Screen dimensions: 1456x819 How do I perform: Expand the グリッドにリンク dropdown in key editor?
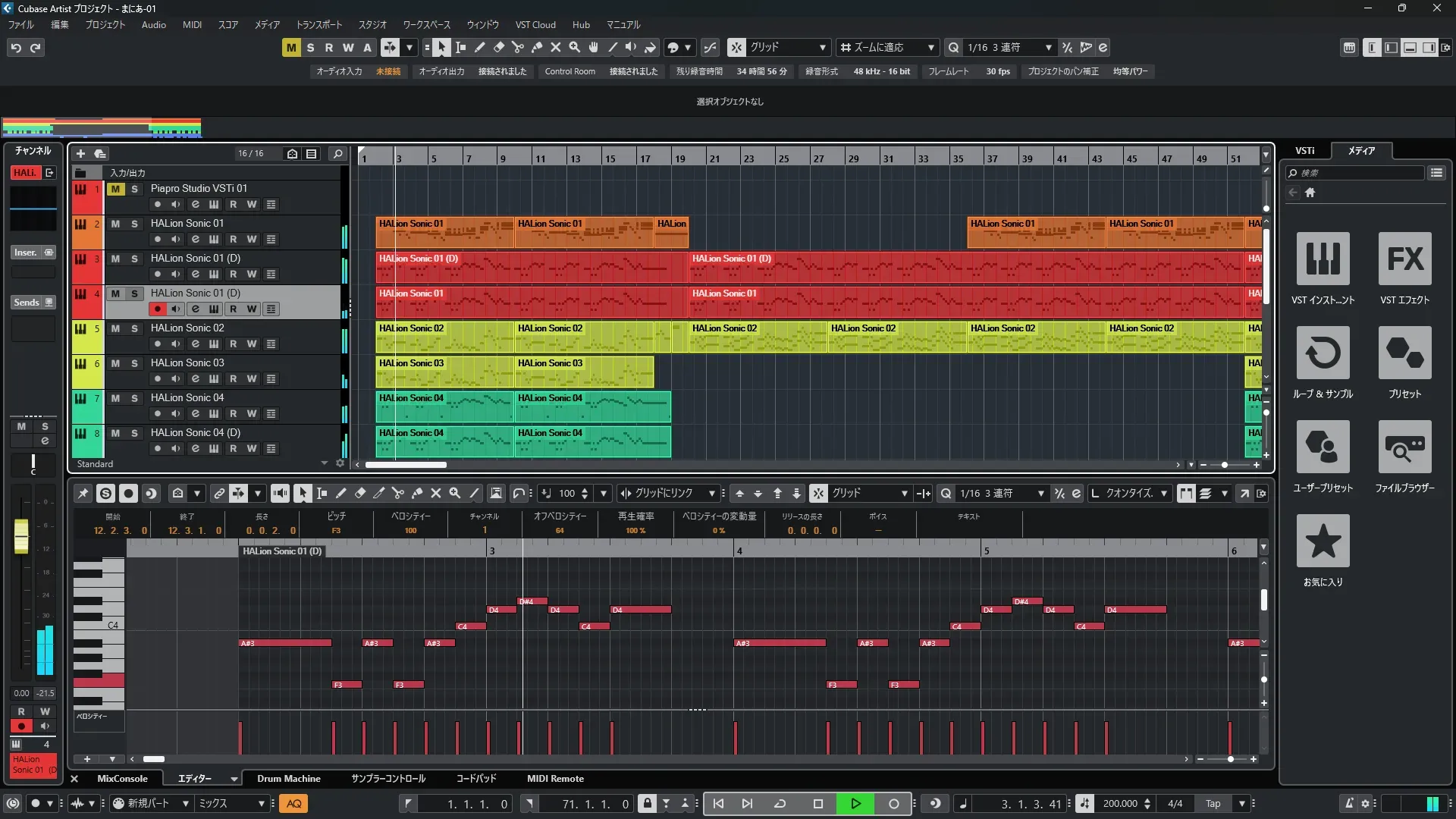[x=711, y=493]
